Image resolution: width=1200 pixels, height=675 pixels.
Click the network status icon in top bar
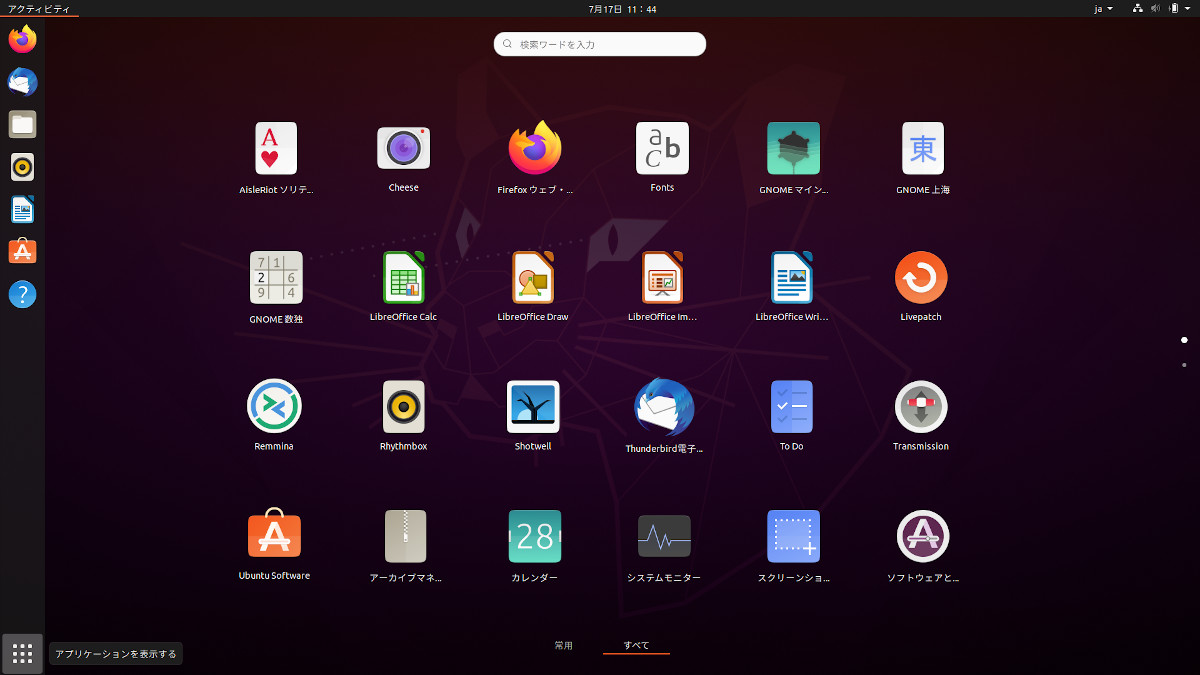click(x=1138, y=8)
